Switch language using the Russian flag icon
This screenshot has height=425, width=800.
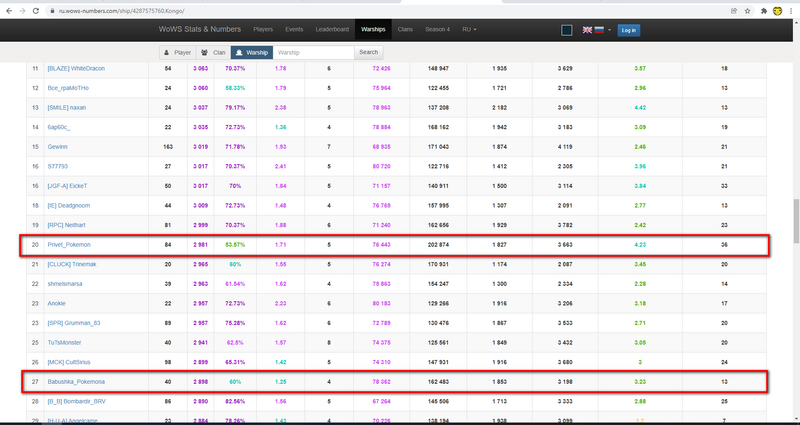coord(598,30)
